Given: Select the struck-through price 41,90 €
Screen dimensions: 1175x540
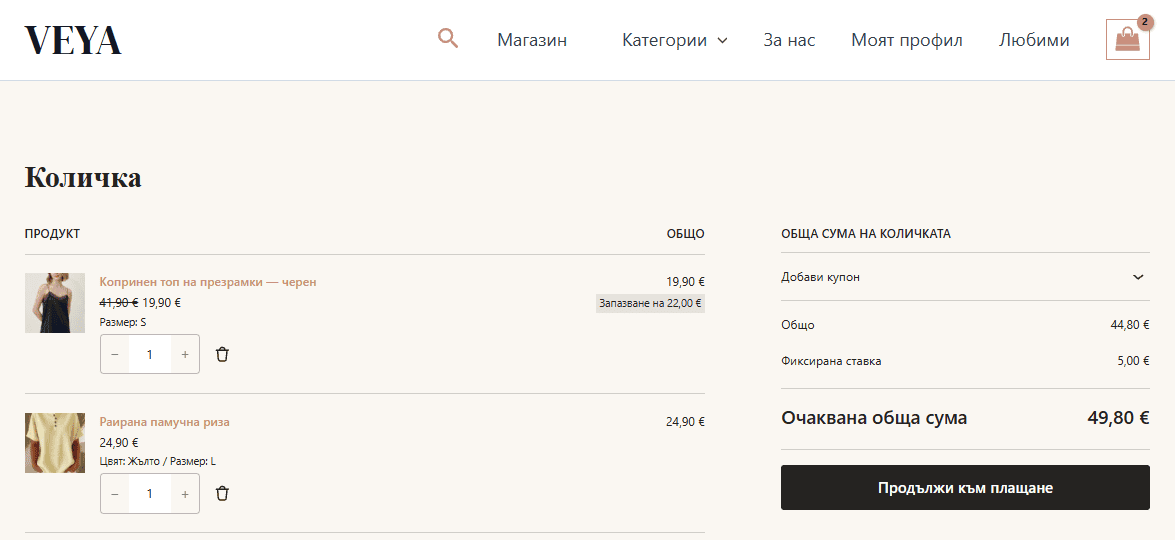Looking at the screenshot, I should point(119,303).
